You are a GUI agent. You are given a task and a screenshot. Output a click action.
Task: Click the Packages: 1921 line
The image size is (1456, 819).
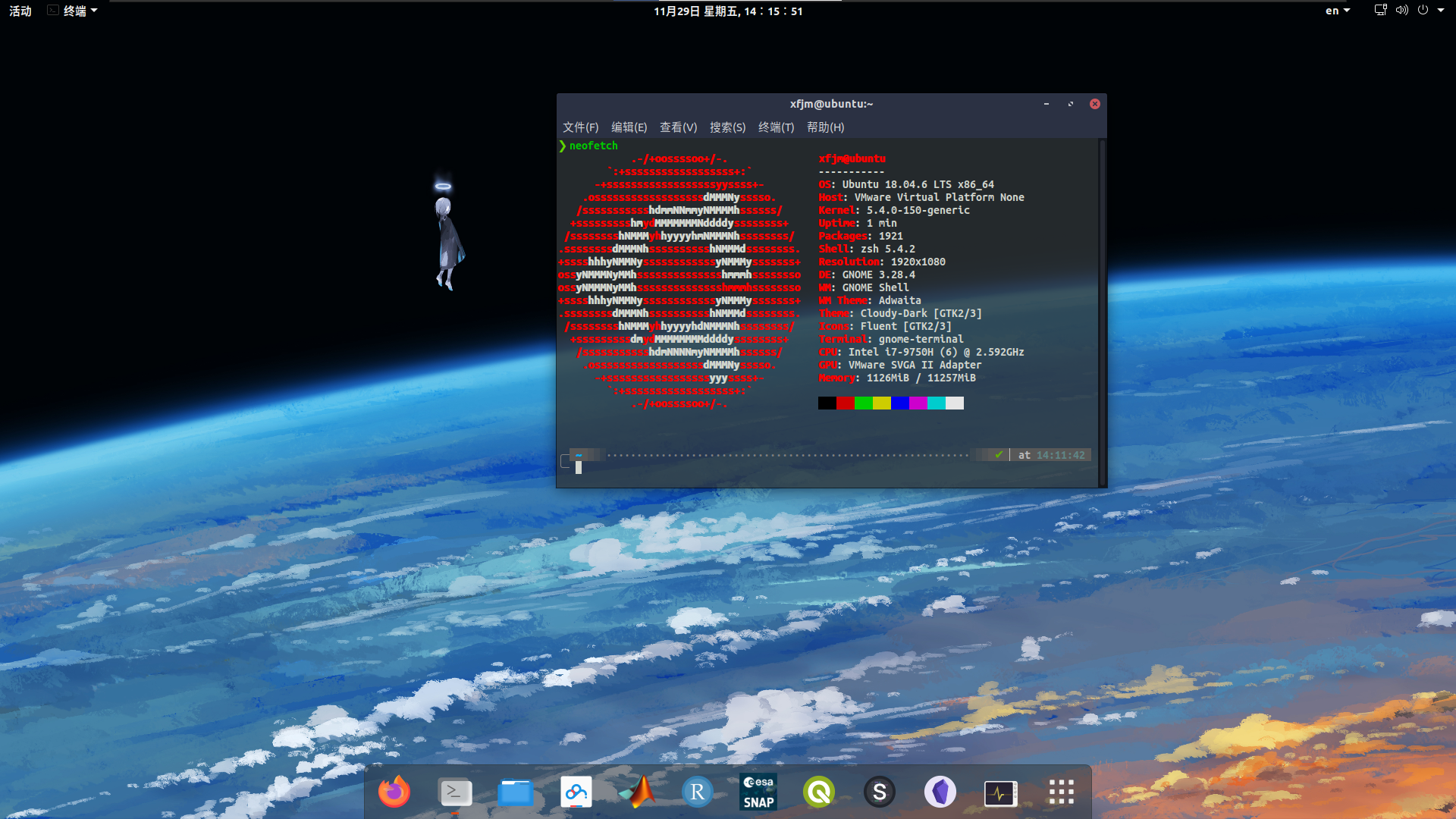(861, 236)
